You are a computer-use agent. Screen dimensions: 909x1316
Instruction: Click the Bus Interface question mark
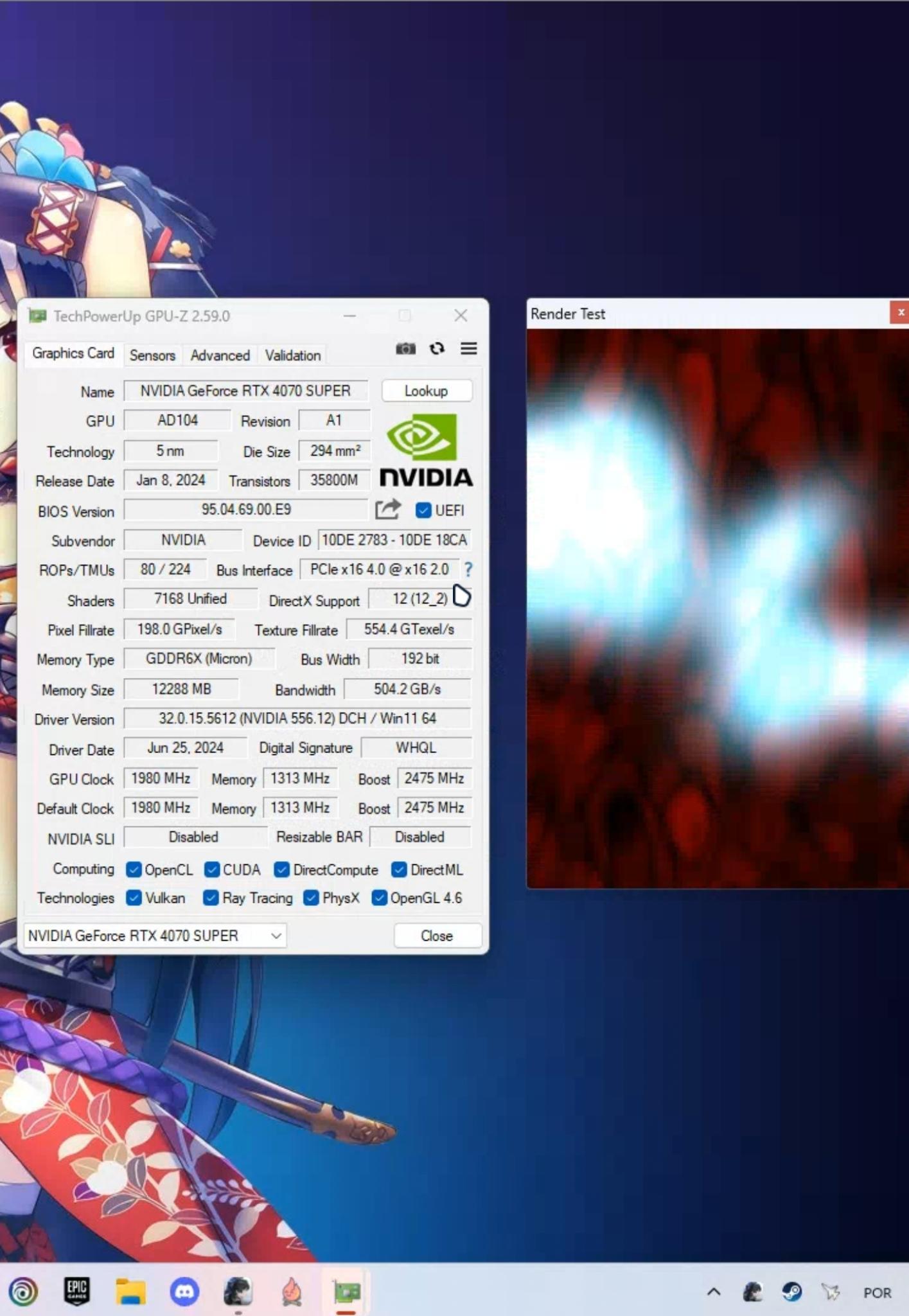point(468,569)
